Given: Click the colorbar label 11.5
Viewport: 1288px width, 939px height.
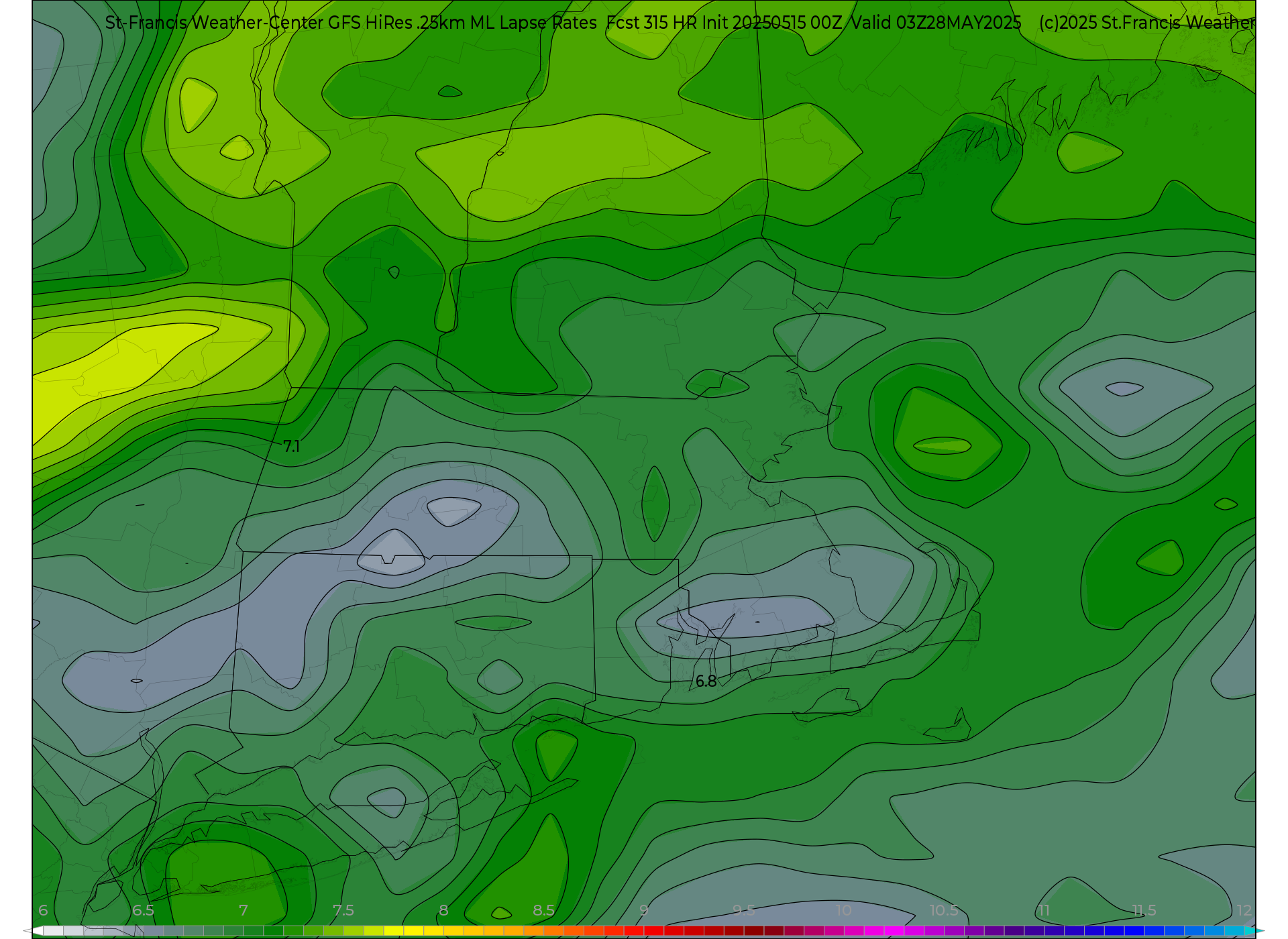Looking at the screenshot, I should 1144,910.
